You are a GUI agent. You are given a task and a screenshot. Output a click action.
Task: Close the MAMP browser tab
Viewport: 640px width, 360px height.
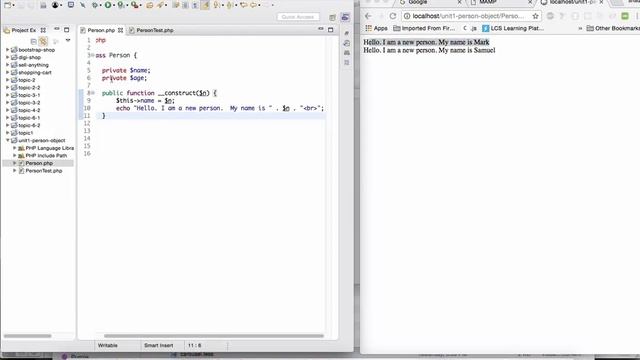coord(530,2)
